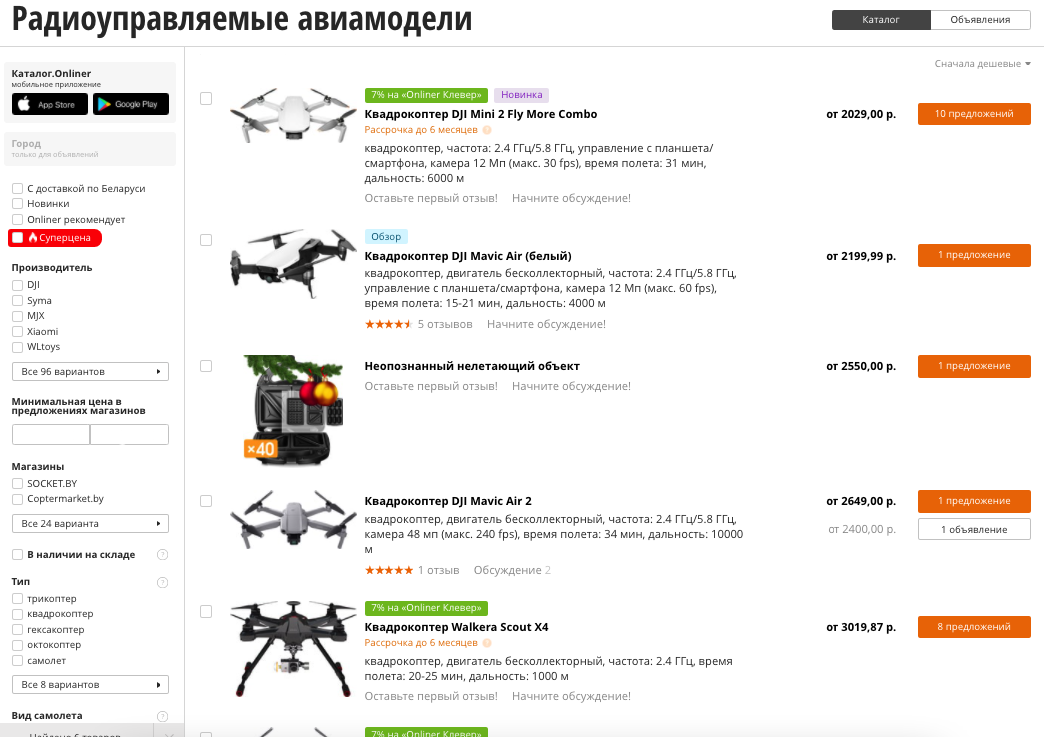Click the minimum price input field

(x=51, y=434)
